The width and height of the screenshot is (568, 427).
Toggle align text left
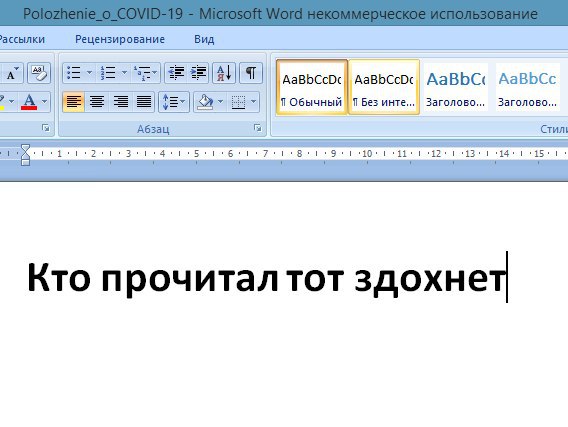click(x=74, y=102)
